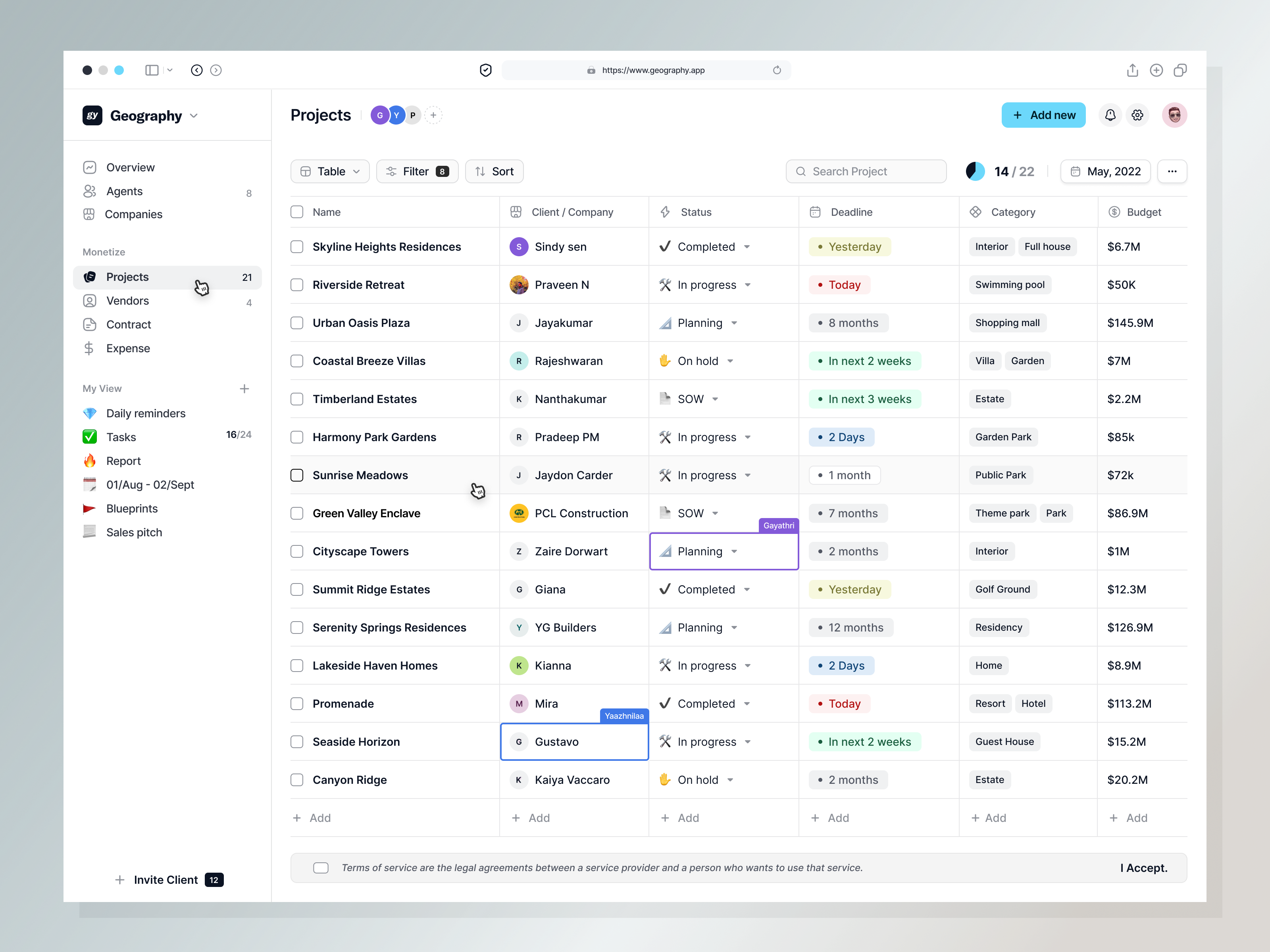Open the settings gear icon
The height and width of the screenshot is (952, 1270).
pyautogui.click(x=1137, y=115)
